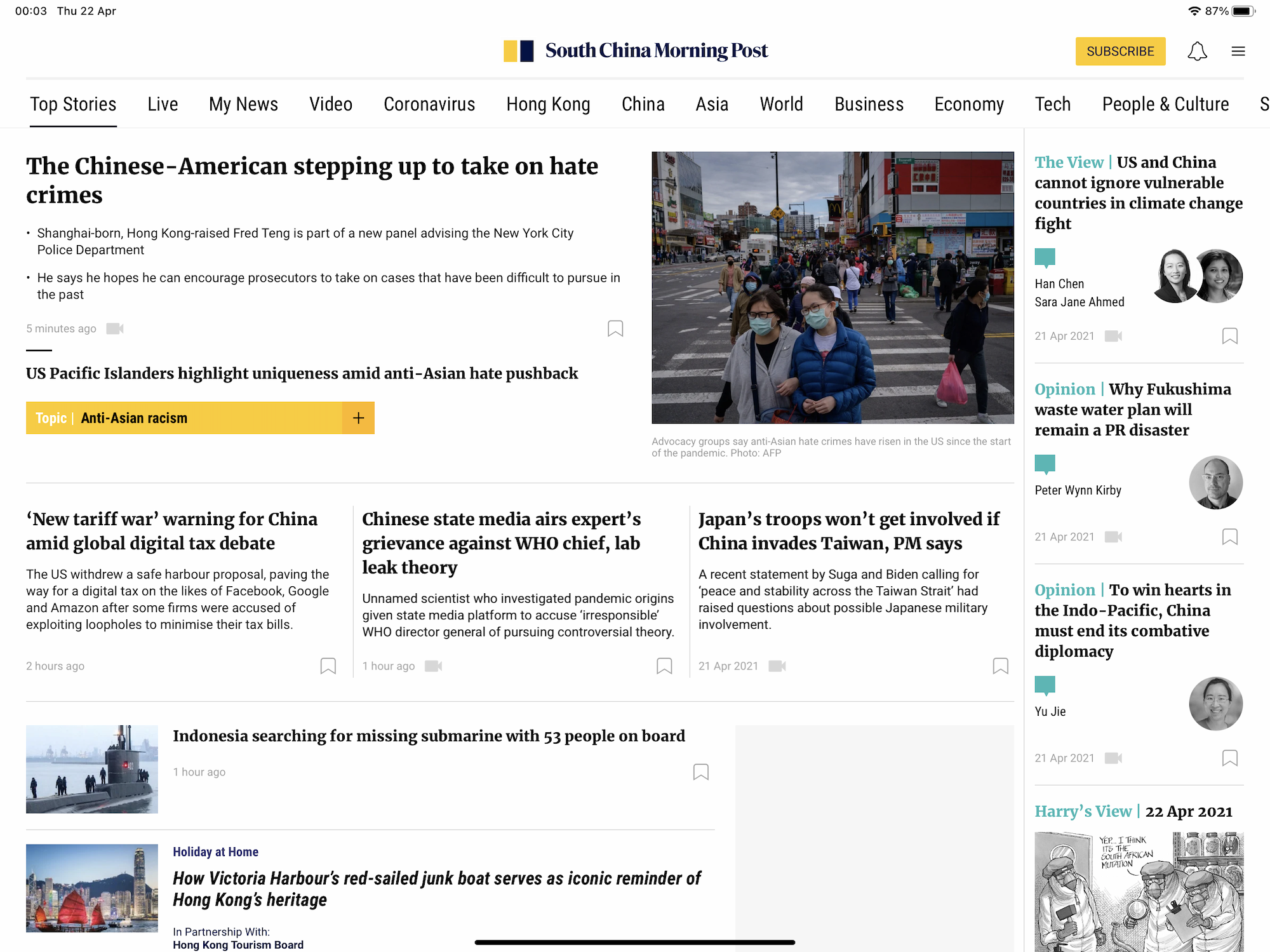Screen dimensions: 1270x952
Task: Open the Business section tab
Action: pyautogui.click(x=869, y=104)
